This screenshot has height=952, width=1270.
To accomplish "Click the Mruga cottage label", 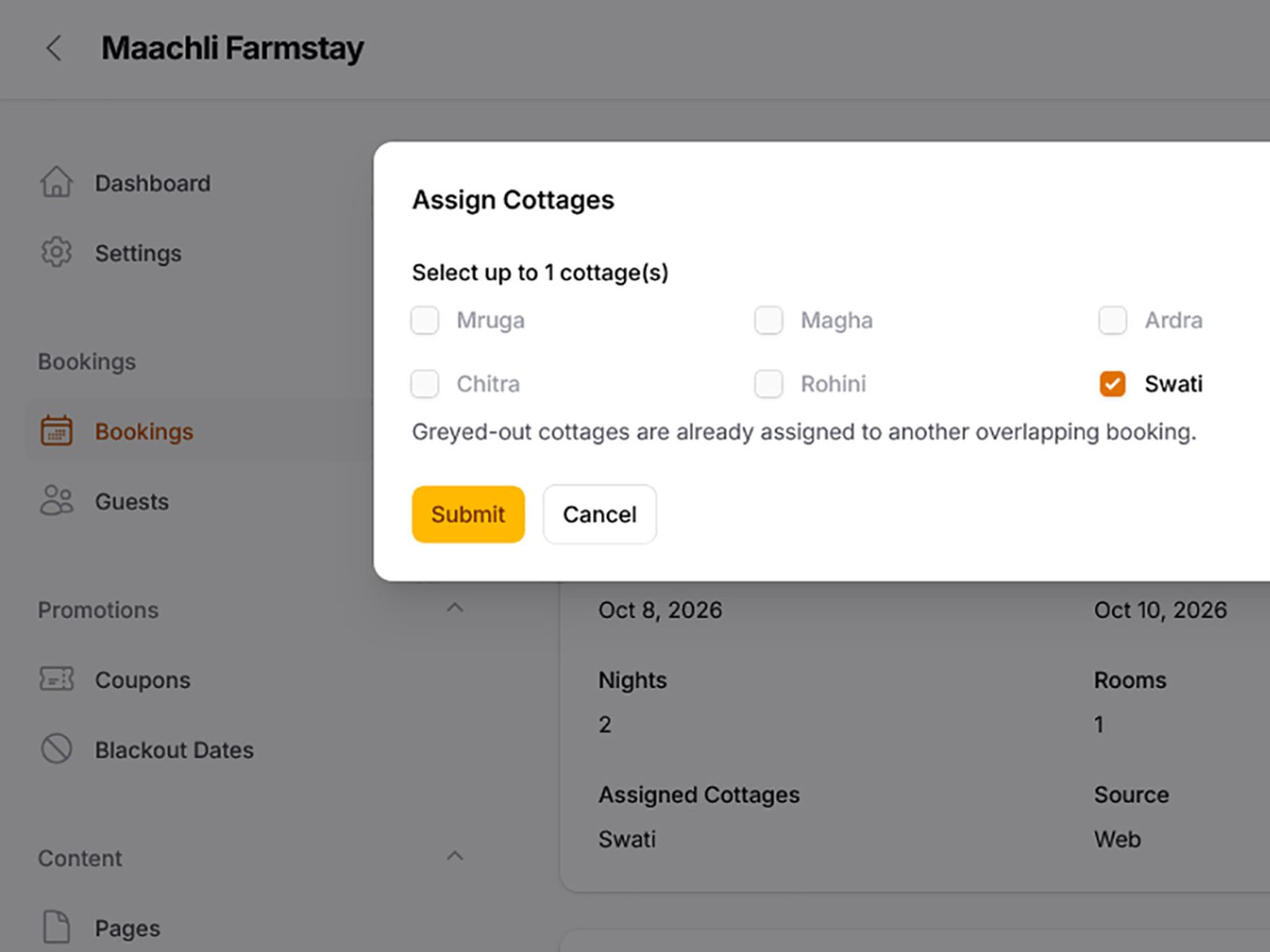I will pyautogui.click(x=491, y=321).
